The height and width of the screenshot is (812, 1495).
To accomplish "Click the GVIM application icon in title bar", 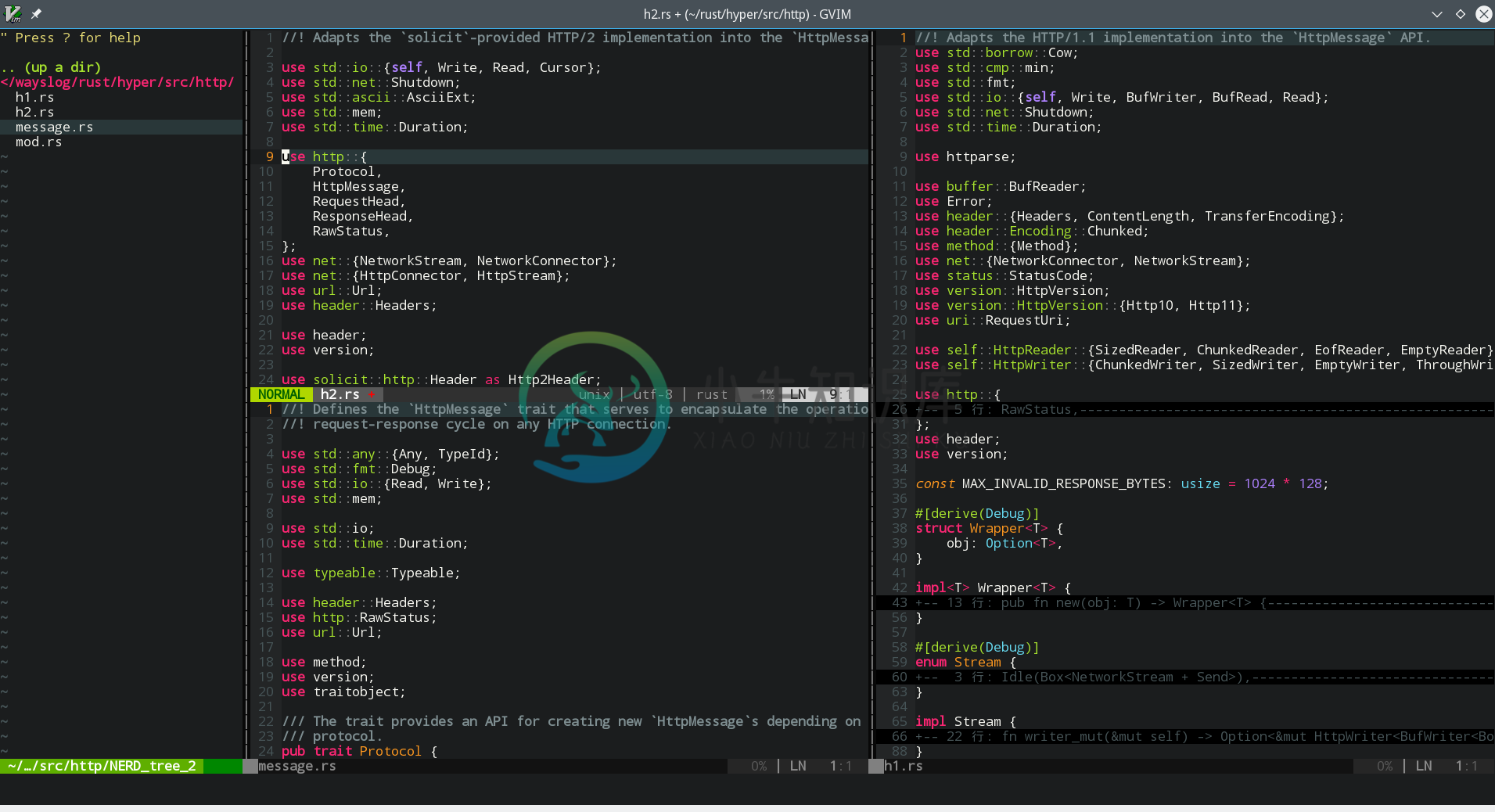I will tap(13, 13).
